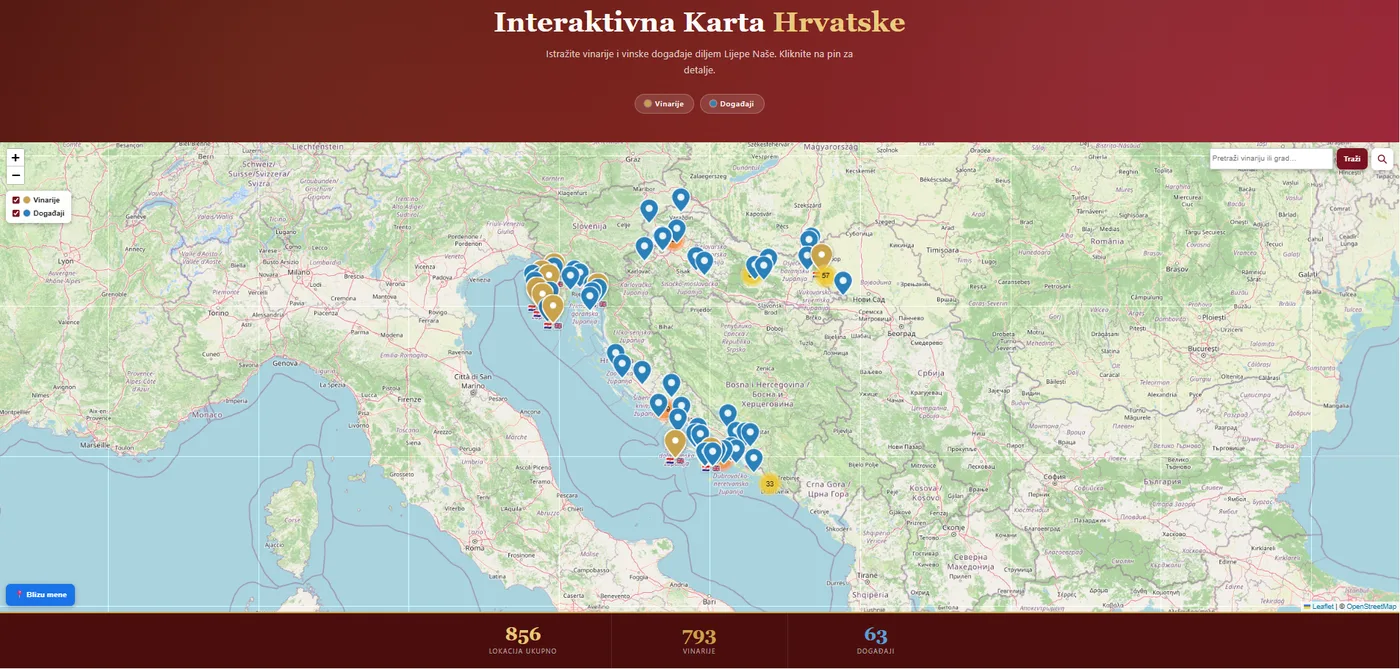
Task: Select the gold winery pin above the 57 cluster
Action: coord(821,258)
